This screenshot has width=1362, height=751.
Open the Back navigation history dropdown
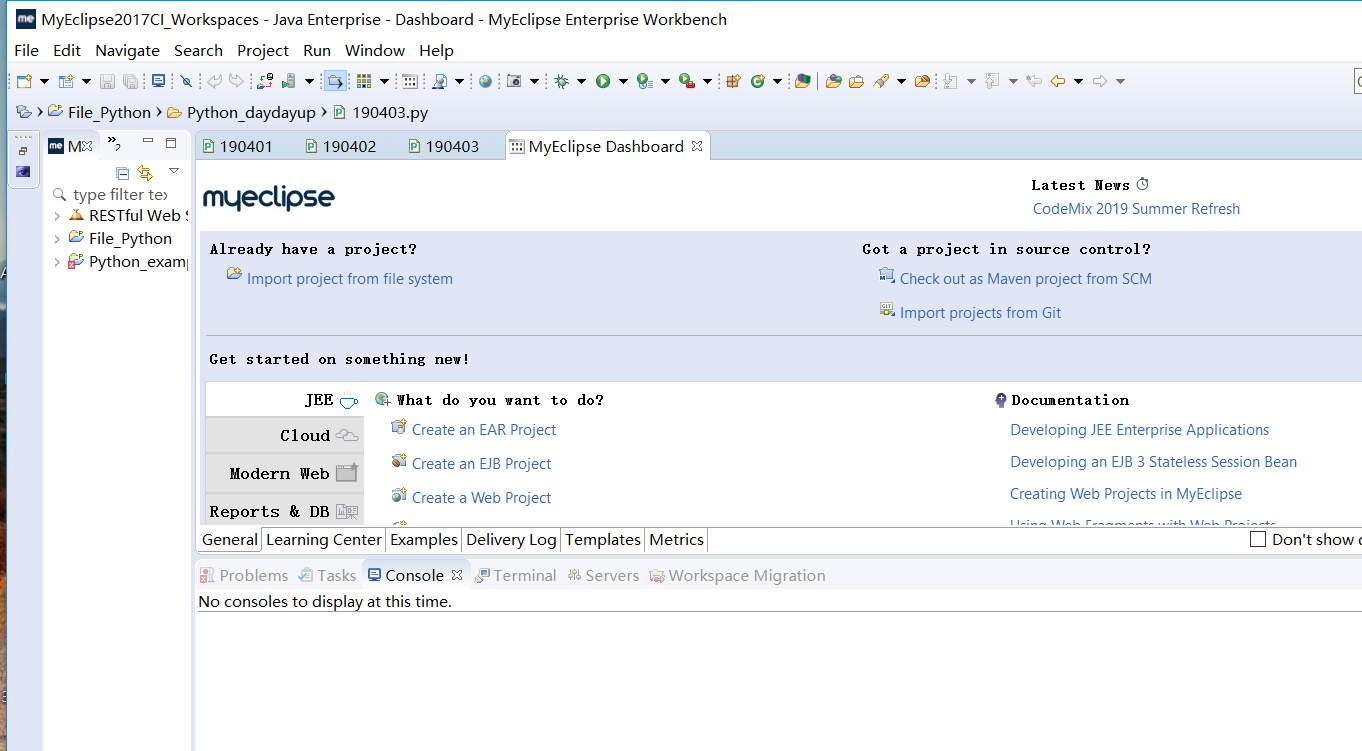coord(1078,81)
